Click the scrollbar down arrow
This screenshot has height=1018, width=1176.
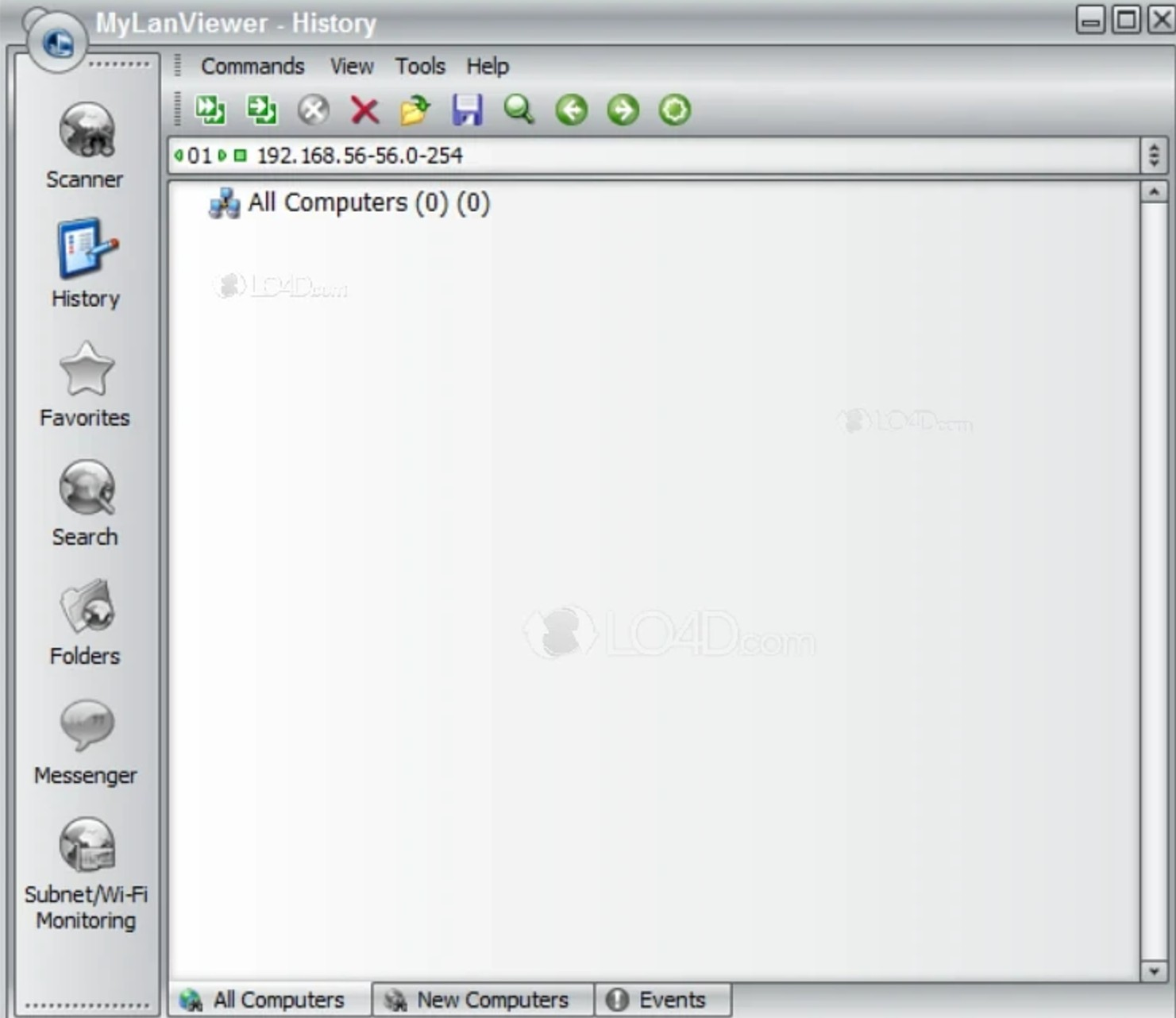coord(1154,970)
